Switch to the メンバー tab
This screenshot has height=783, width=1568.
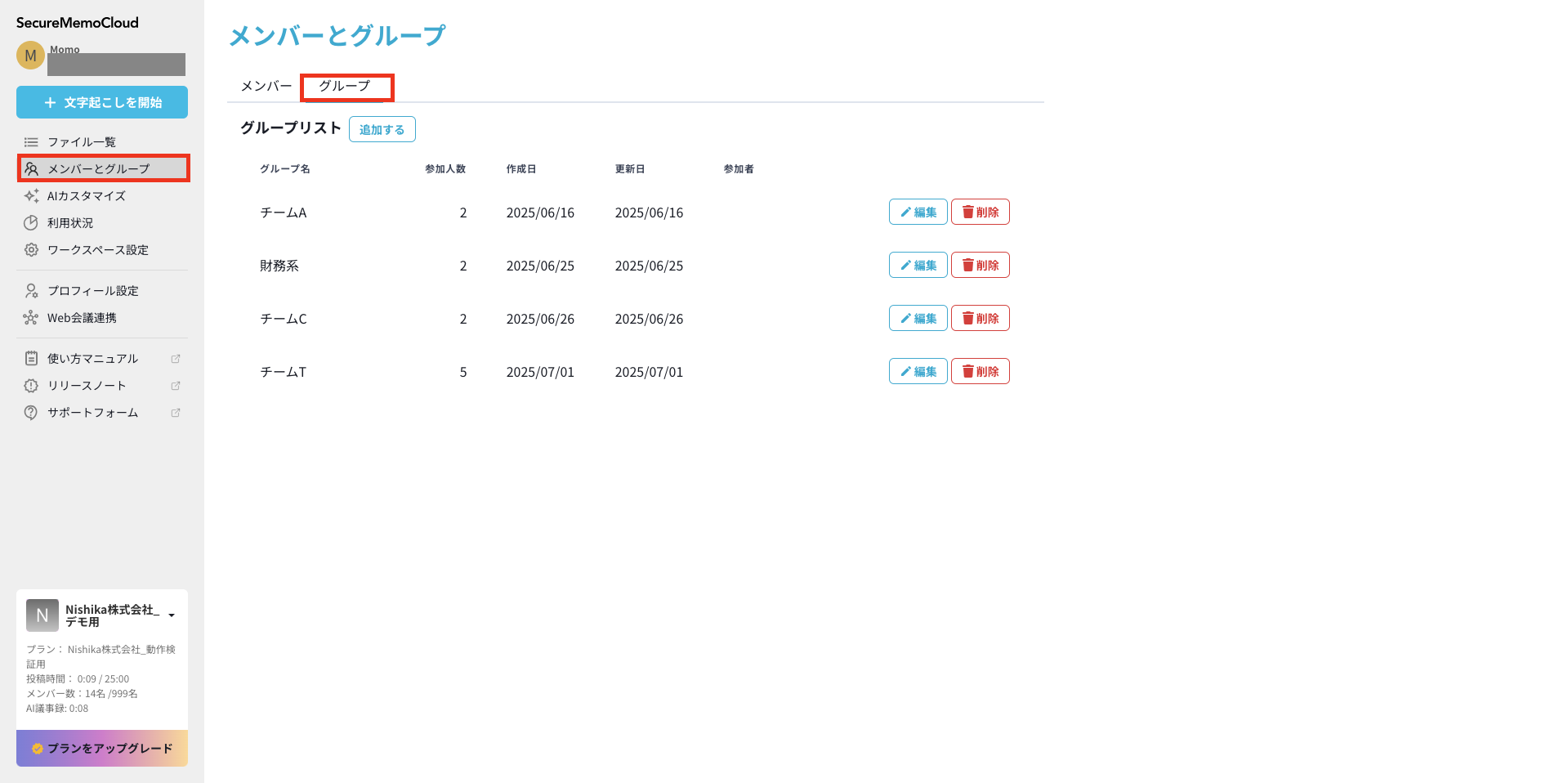266,86
